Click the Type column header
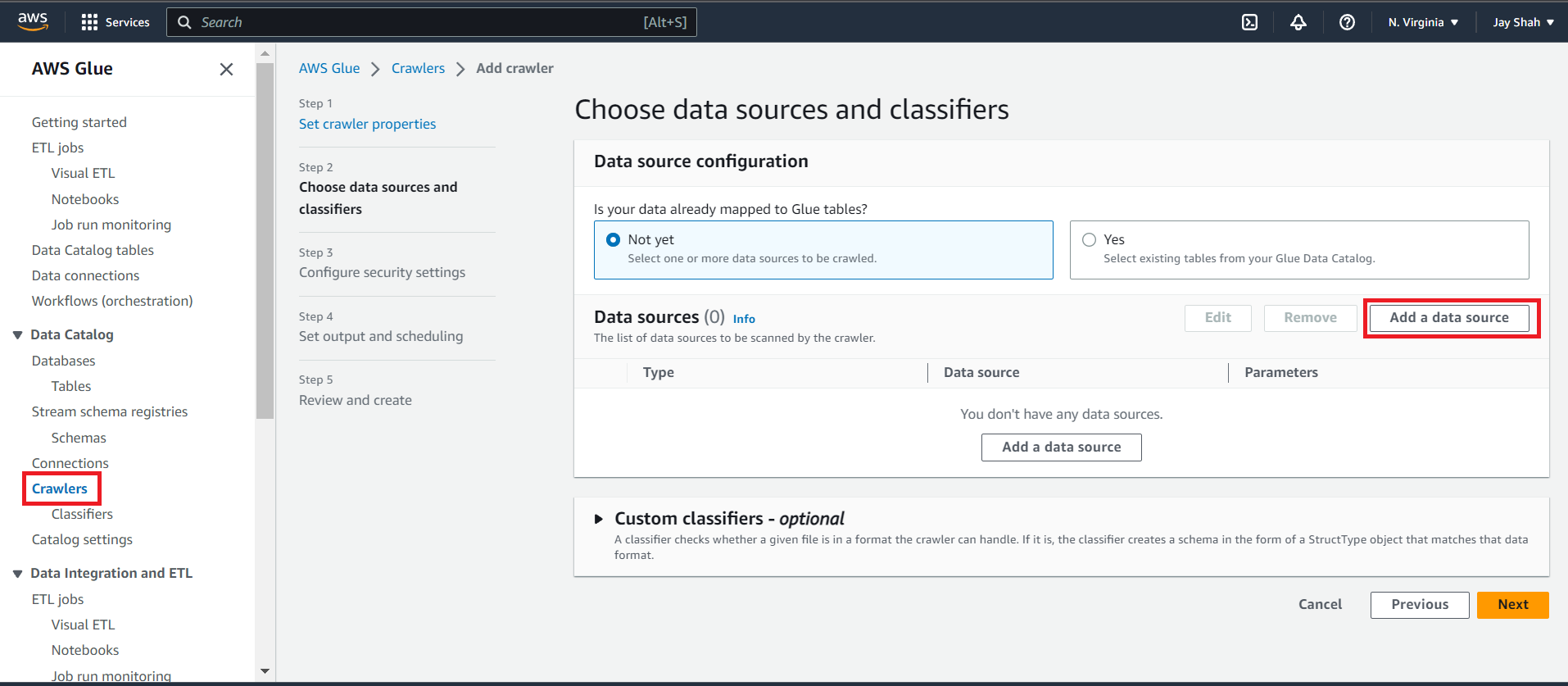 659,373
